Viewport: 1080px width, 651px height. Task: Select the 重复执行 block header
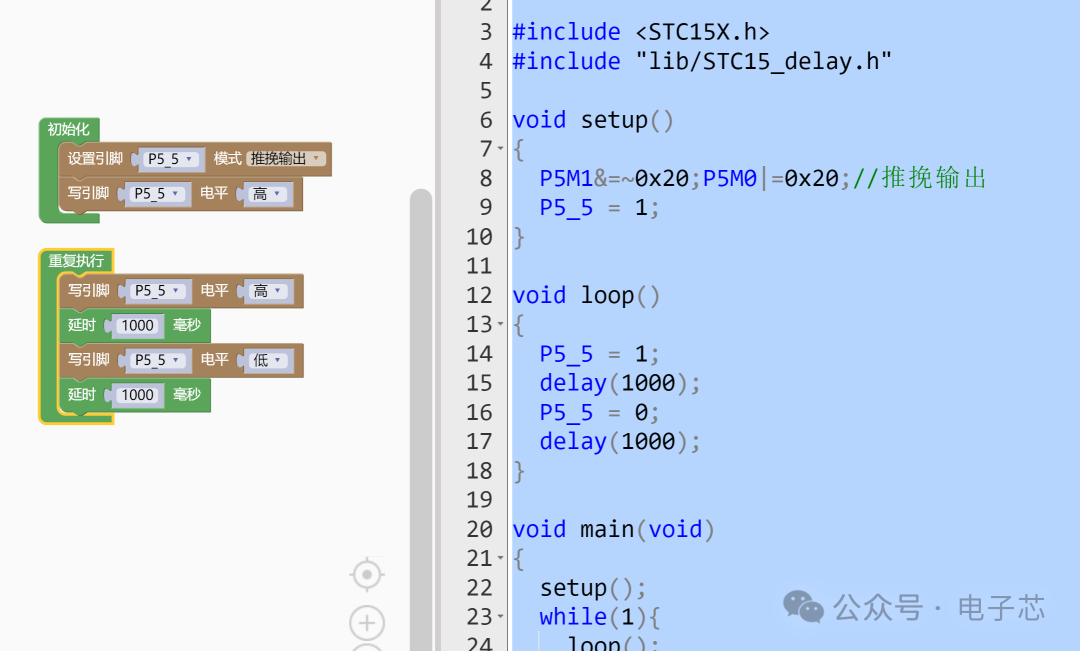tap(76, 260)
